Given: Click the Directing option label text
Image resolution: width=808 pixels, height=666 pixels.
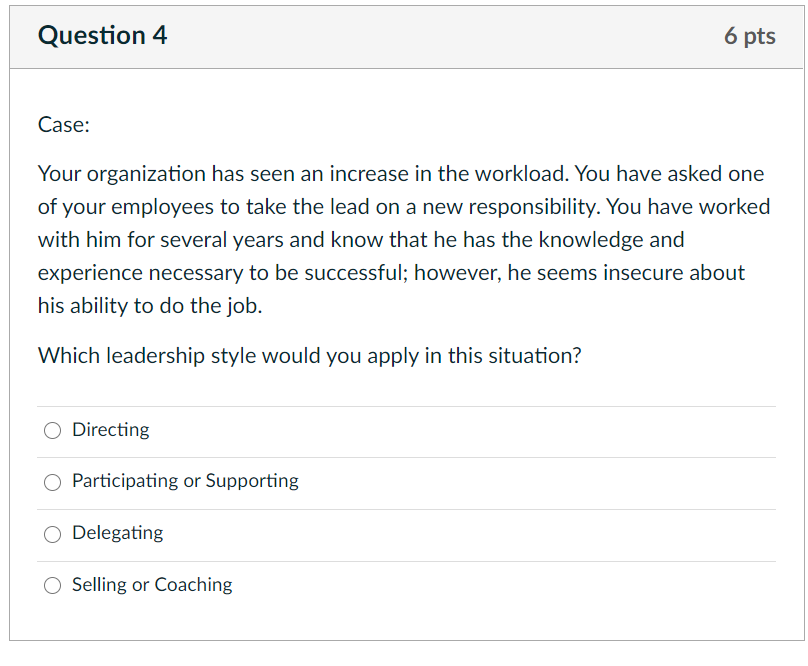Looking at the screenshot, I should point(110,429).
